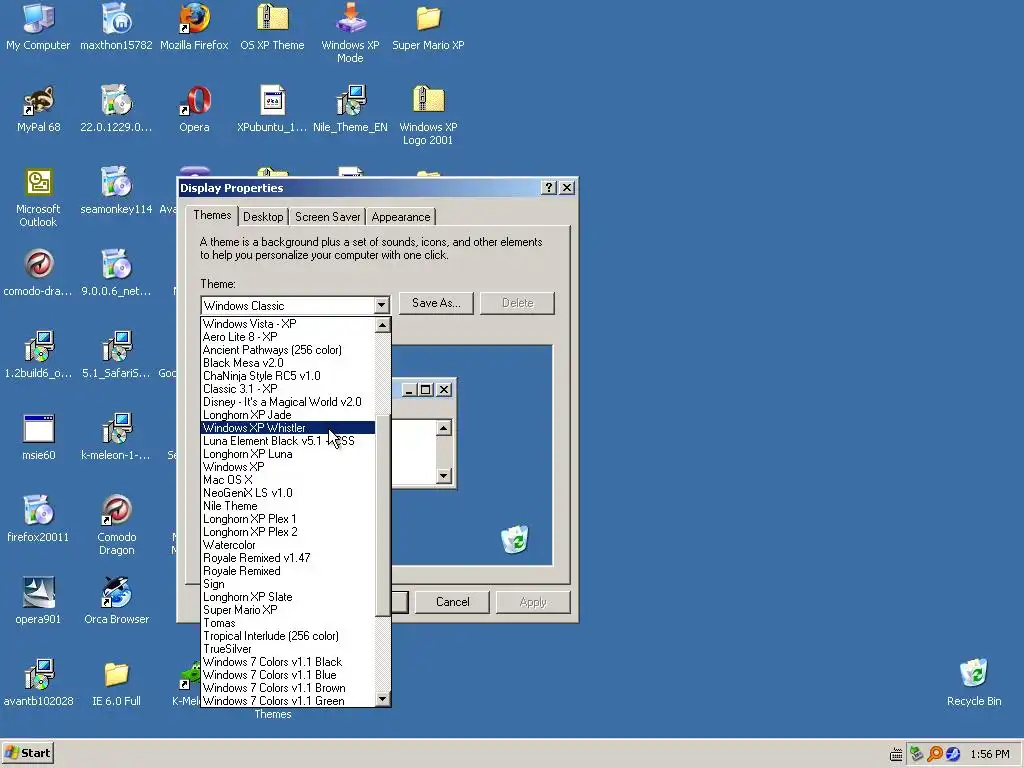Choose Nile Theme from list
1024x768 pixels.
(x=288, y=506)
